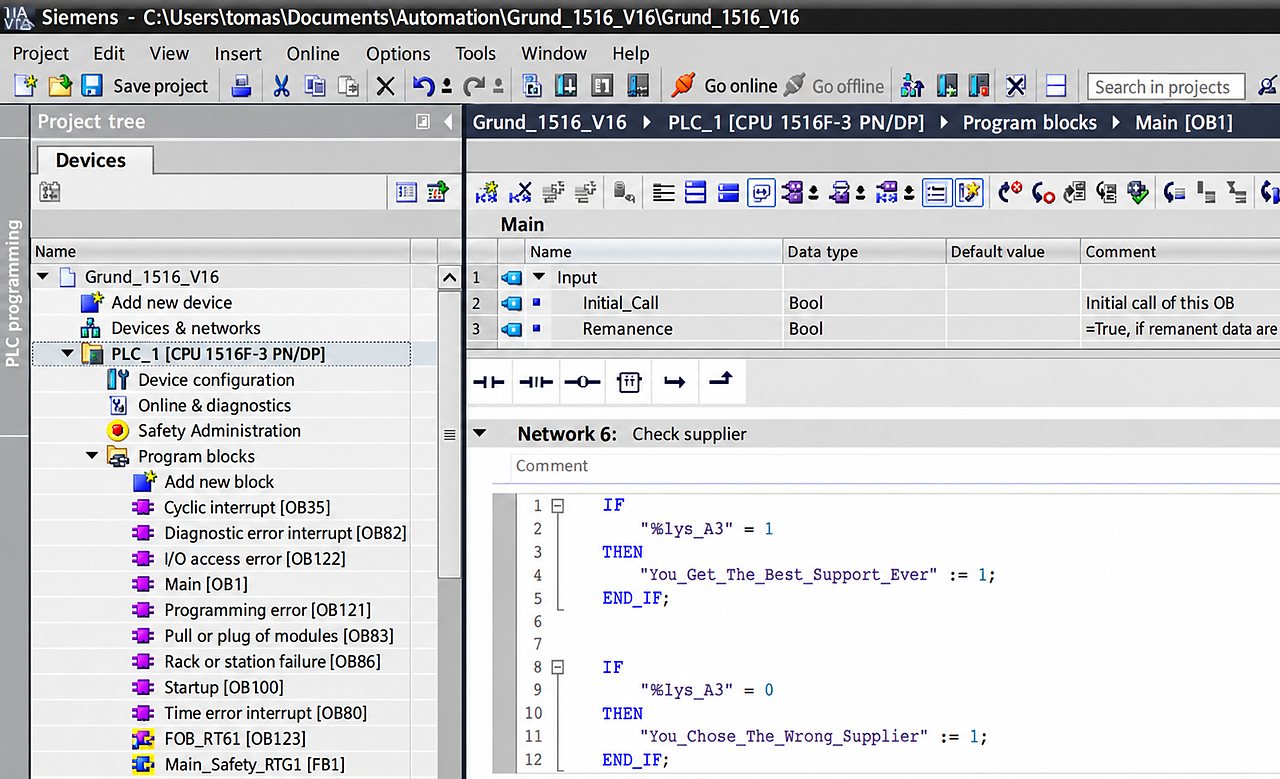Collapse Network 6 with its triangle
1280x779 pixels.
(x=479, y=434)
